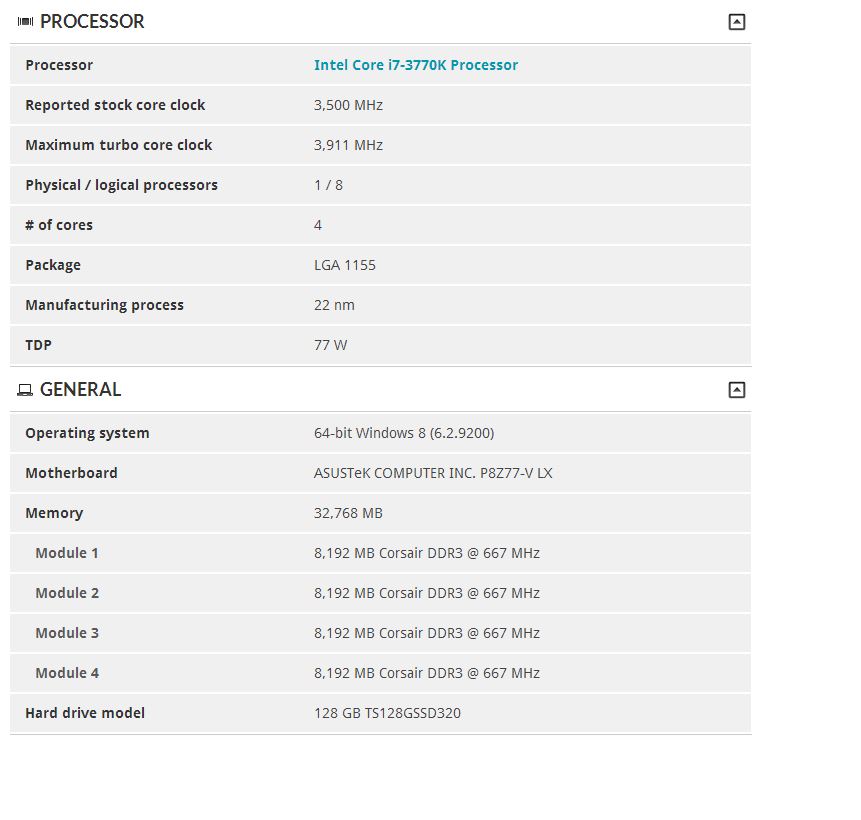Click the Hard drive model label
This screenshot has height=820, width=861.
(x=85, y=713)
